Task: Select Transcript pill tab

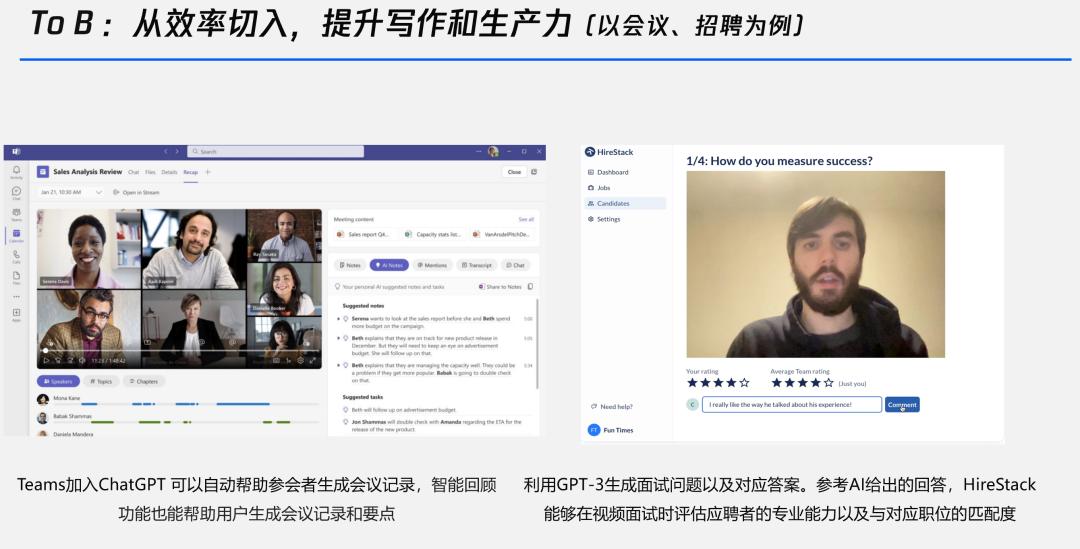Action: point(477,265)
